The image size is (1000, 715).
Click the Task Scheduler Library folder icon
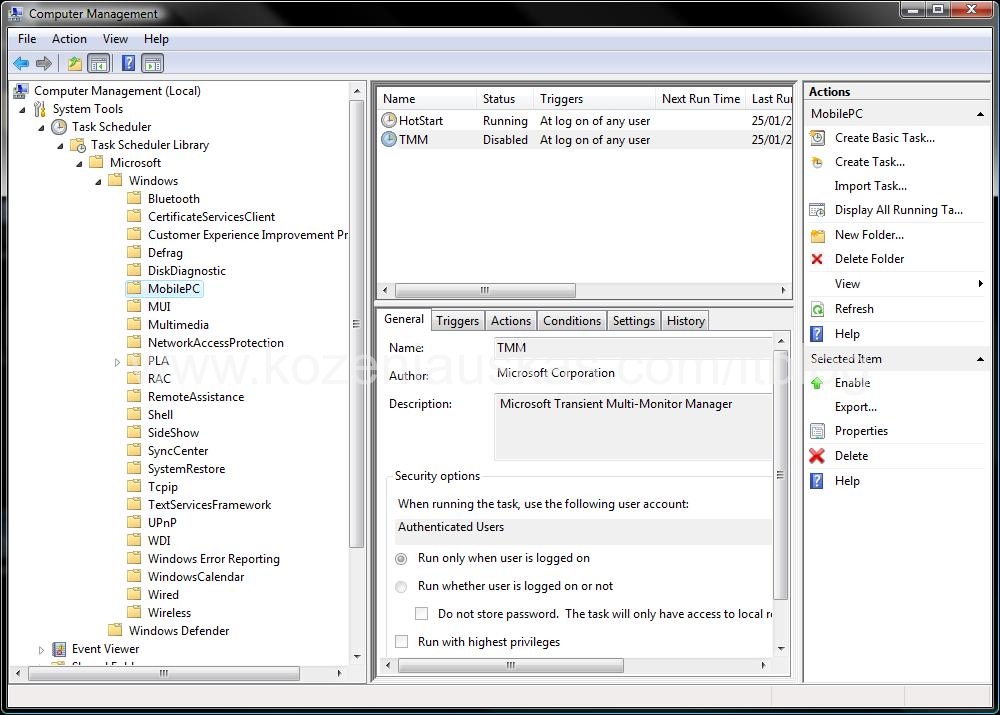78,145
